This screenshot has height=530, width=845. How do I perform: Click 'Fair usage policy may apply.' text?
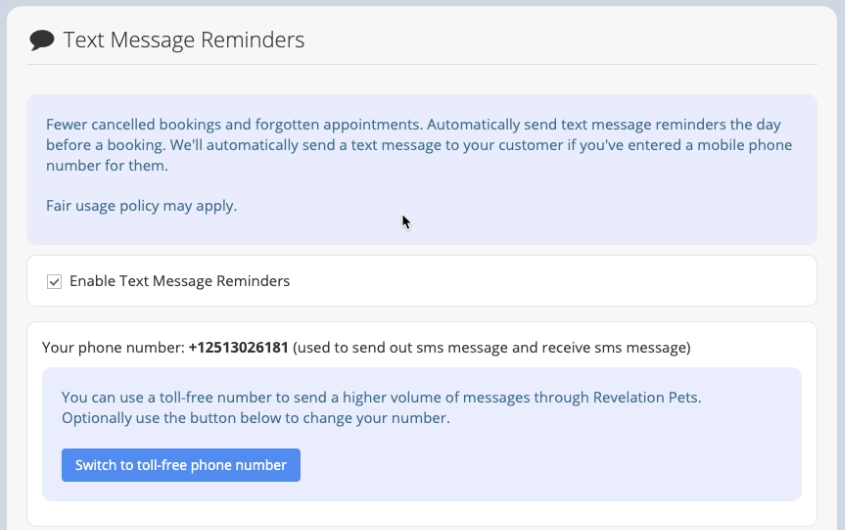[141, 206]
